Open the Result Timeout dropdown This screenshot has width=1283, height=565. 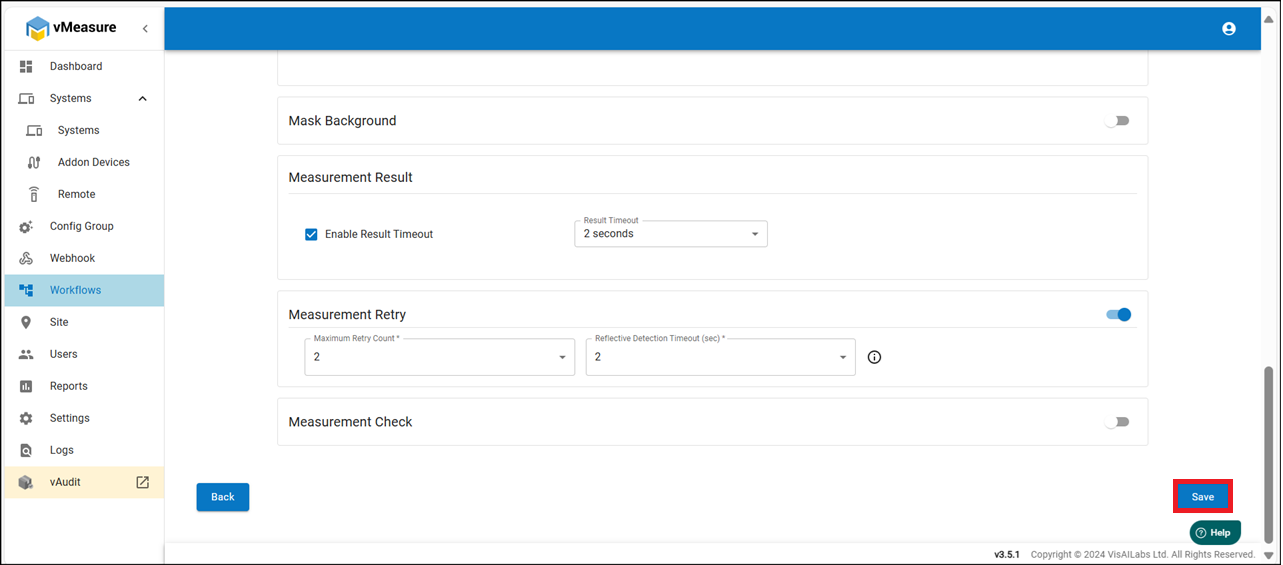670,234
